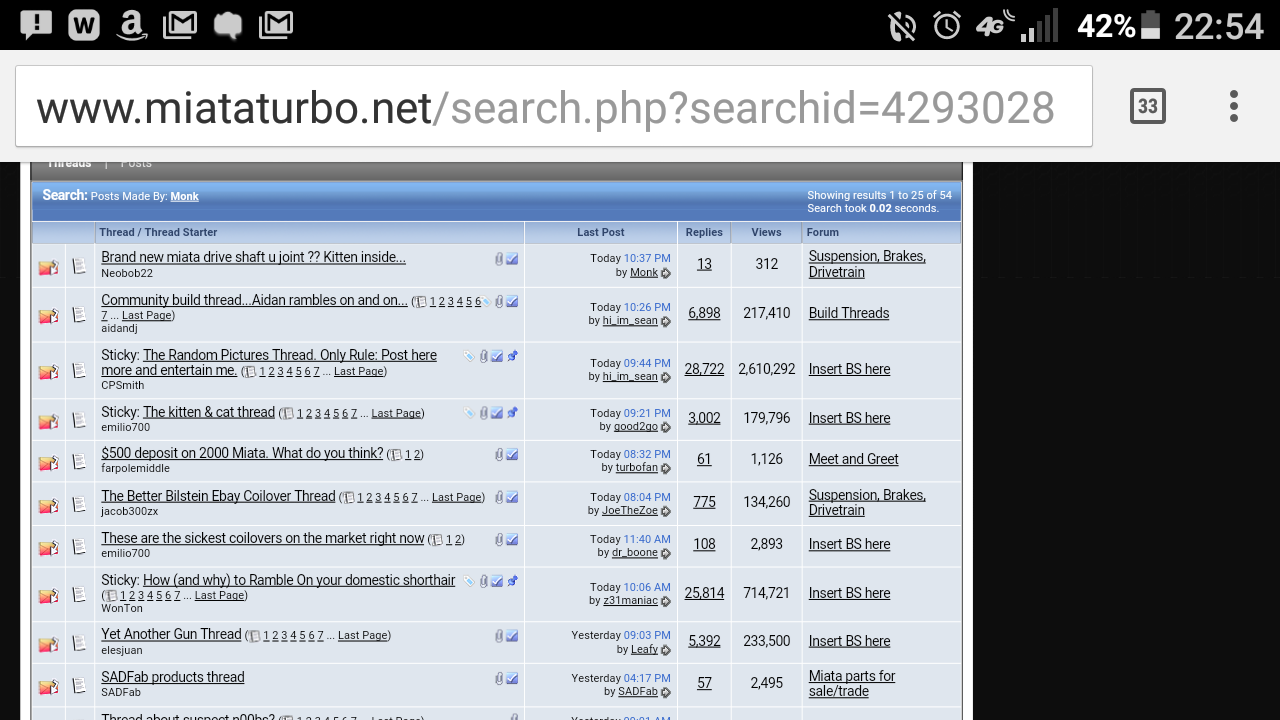View who posted the 28,722 replies
This screenshot has width=1280, height=720.
coord(704,369)
